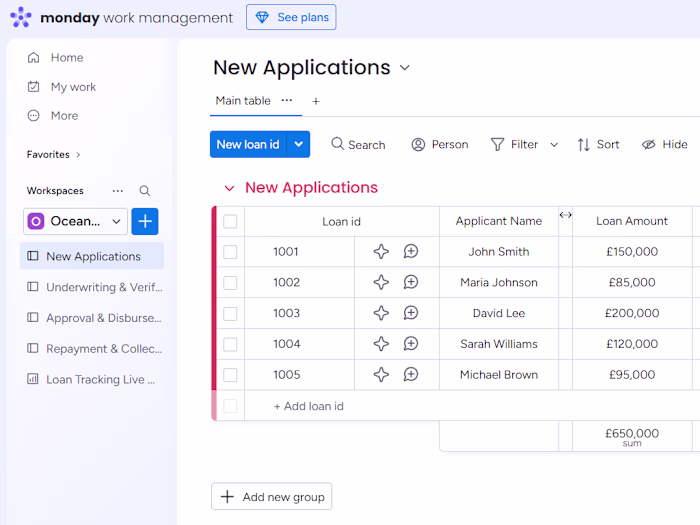Click the AI sparkle icon for loan 1001
The image size is (700, 525).
tap(381, 252)
